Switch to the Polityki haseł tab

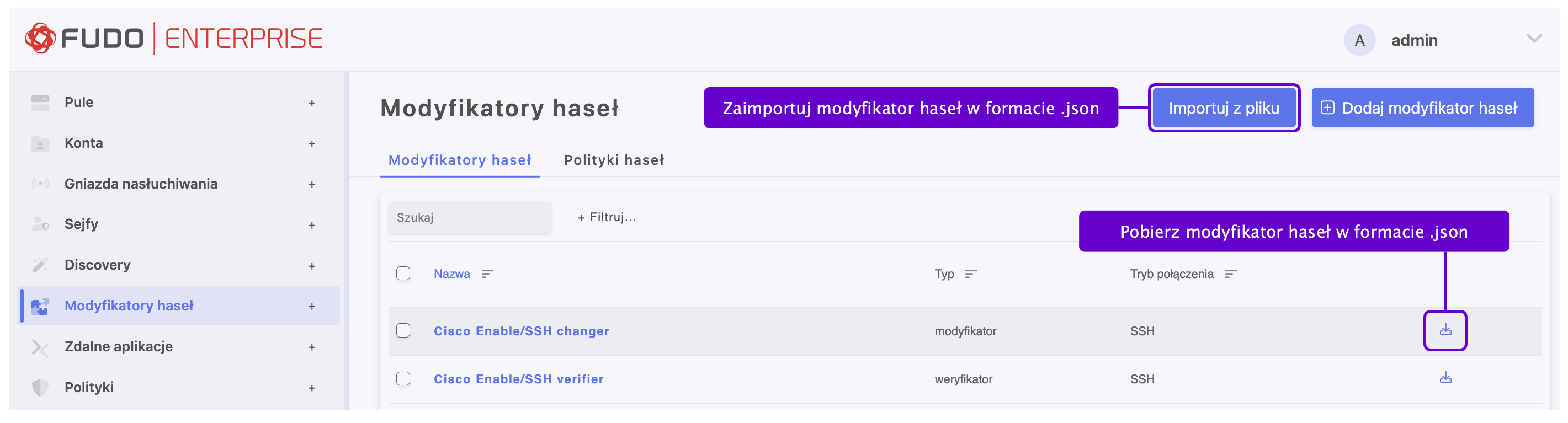(x=614, y=160)
